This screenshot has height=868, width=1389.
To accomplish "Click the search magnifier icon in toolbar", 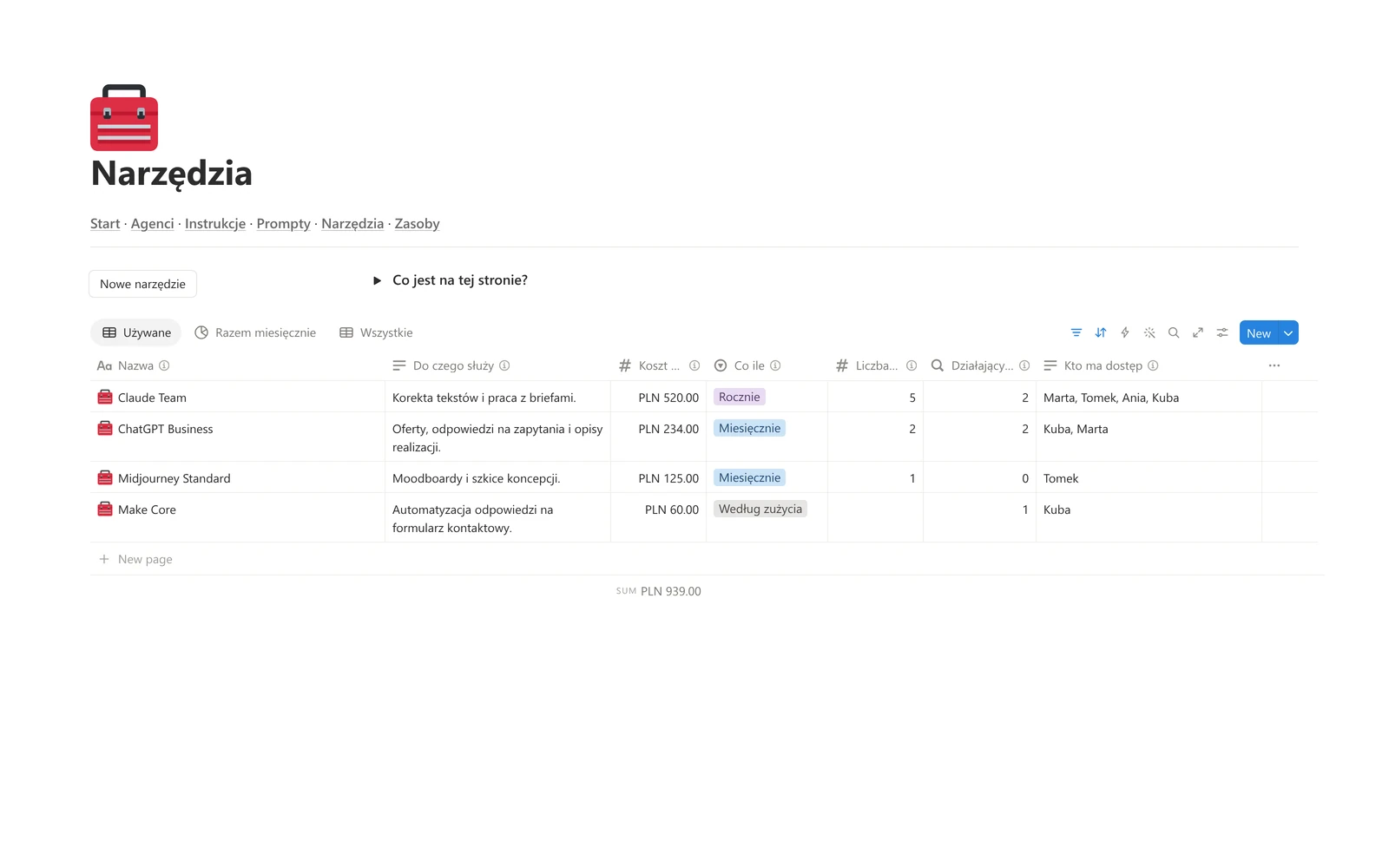I will point(1174,332).
